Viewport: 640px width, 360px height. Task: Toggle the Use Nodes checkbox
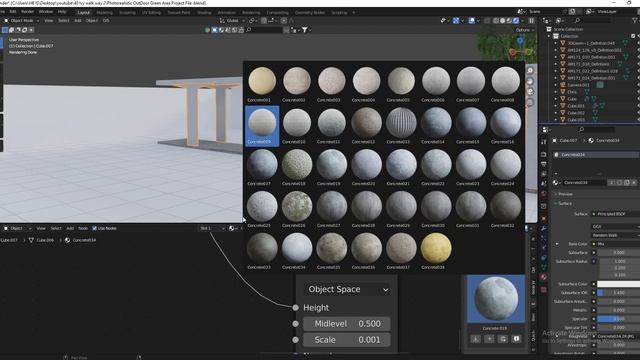95,228
